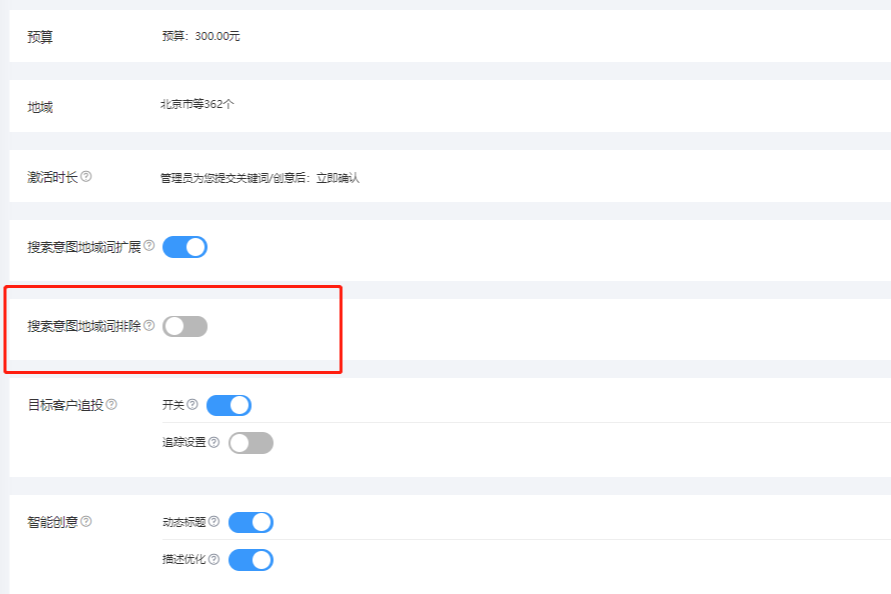The image size is (891, 594).
Task: Toggle off 动态标题 under 智能创意
Action: pos(251,522)
